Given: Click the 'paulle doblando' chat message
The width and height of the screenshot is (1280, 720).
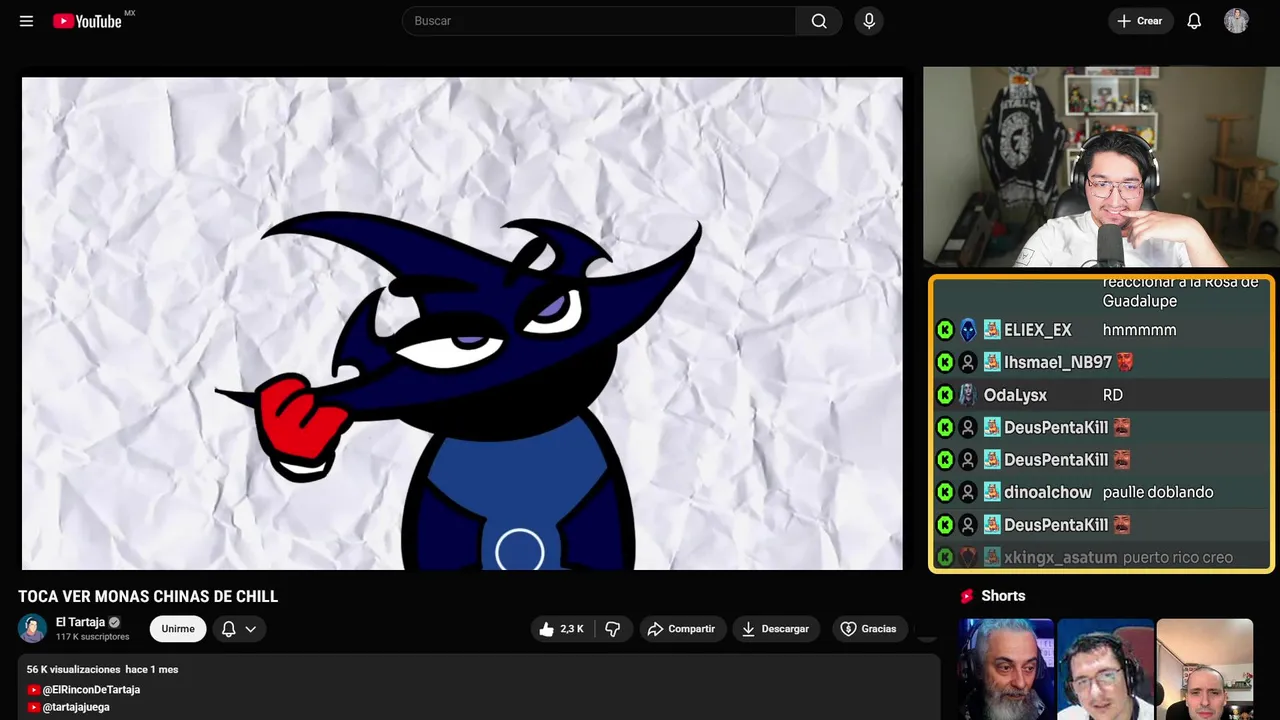Looking at the screenshot, I should point(1158,492).
